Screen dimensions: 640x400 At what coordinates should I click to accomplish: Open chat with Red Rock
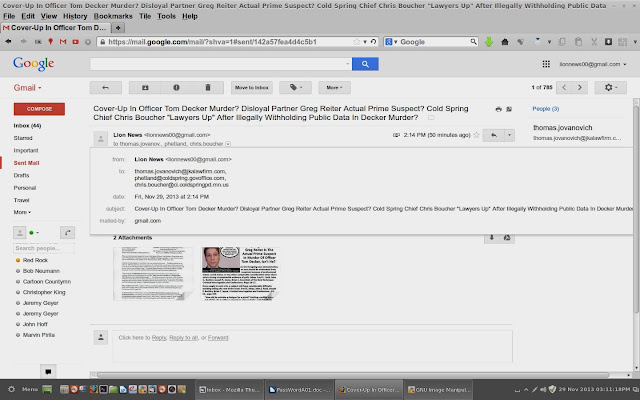(35, 260)
